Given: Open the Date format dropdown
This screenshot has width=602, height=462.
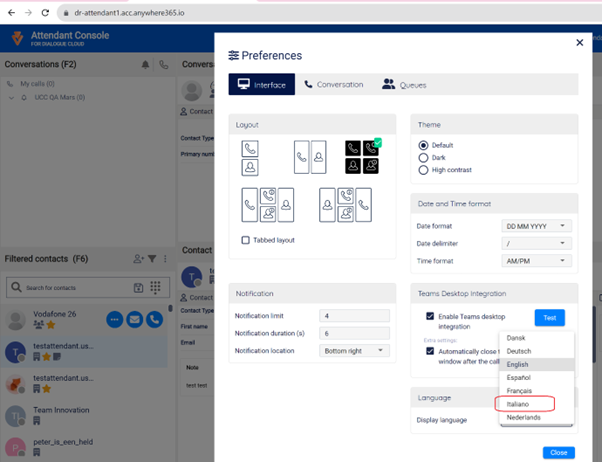Looking at the screenshot, I should pyautogui.click(x=536, y=226).
